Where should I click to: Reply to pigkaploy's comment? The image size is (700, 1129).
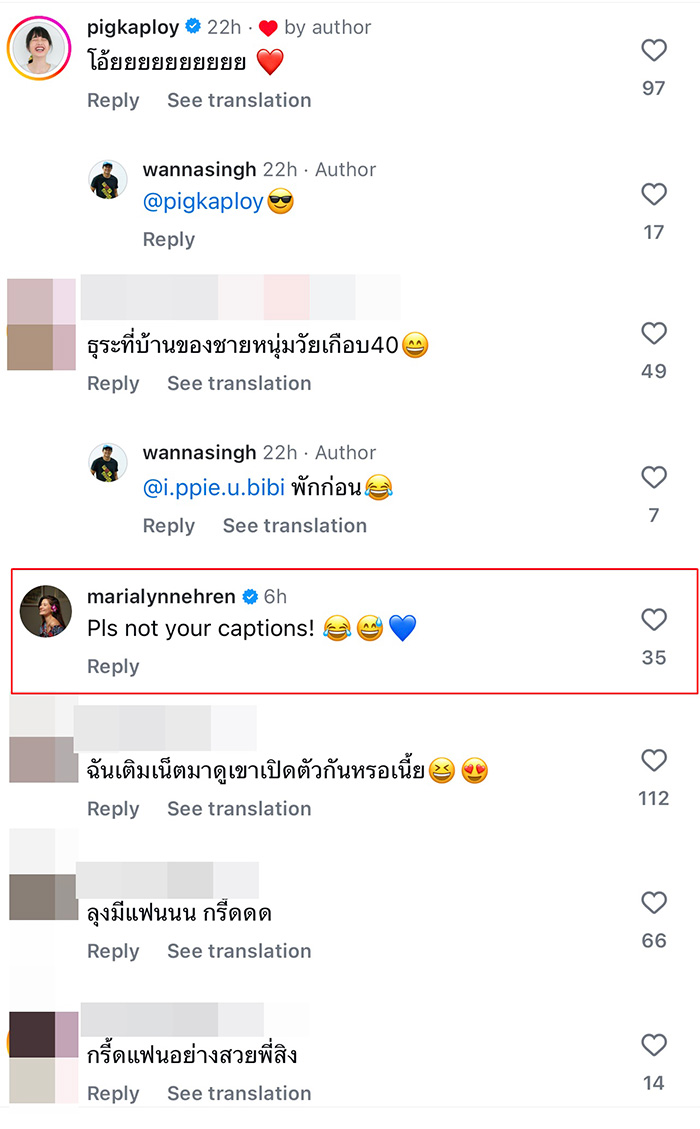tap(112, 100)
